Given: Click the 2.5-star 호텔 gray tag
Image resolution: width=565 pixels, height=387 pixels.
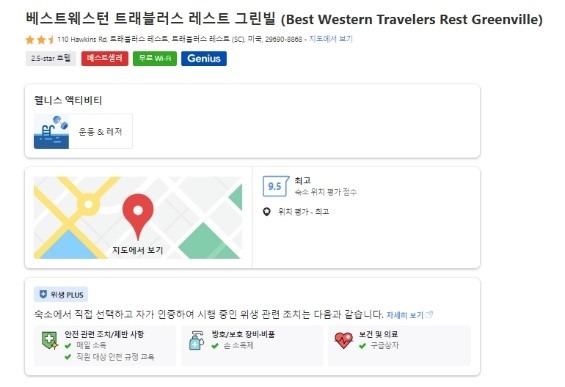Looking at the screenshot, I should (51, 58).
